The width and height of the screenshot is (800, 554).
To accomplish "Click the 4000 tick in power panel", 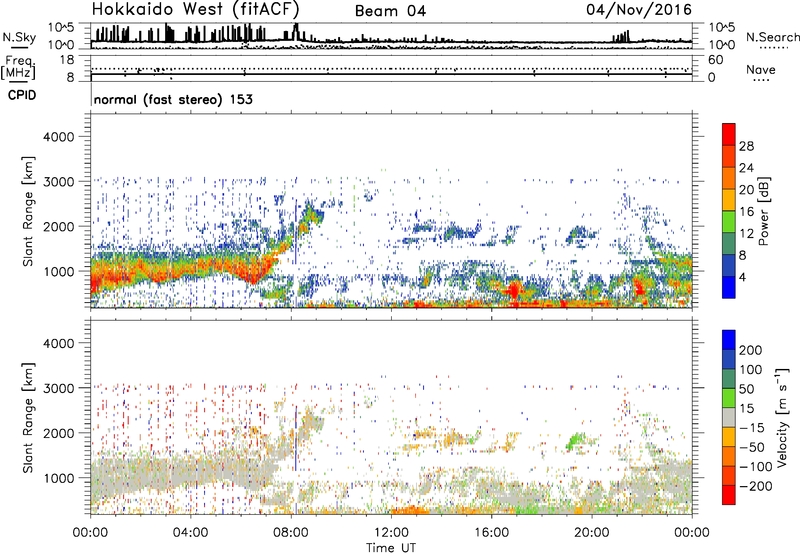I will [59, 137].
